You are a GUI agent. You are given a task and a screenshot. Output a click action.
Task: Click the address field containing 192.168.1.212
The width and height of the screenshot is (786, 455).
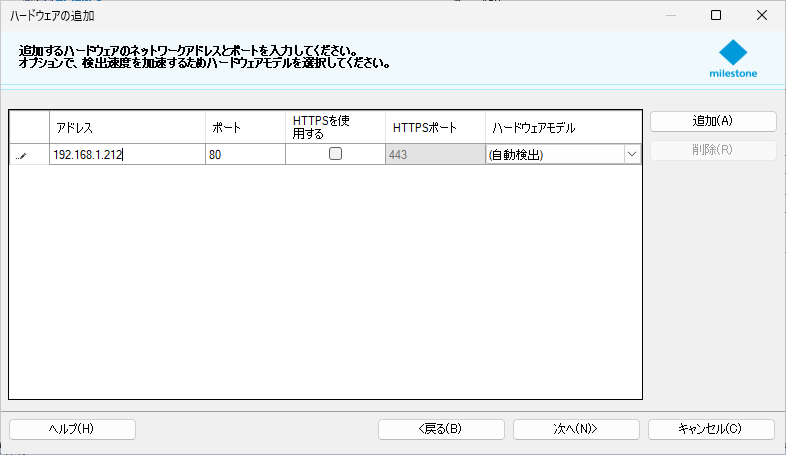[x=127, y=155]
